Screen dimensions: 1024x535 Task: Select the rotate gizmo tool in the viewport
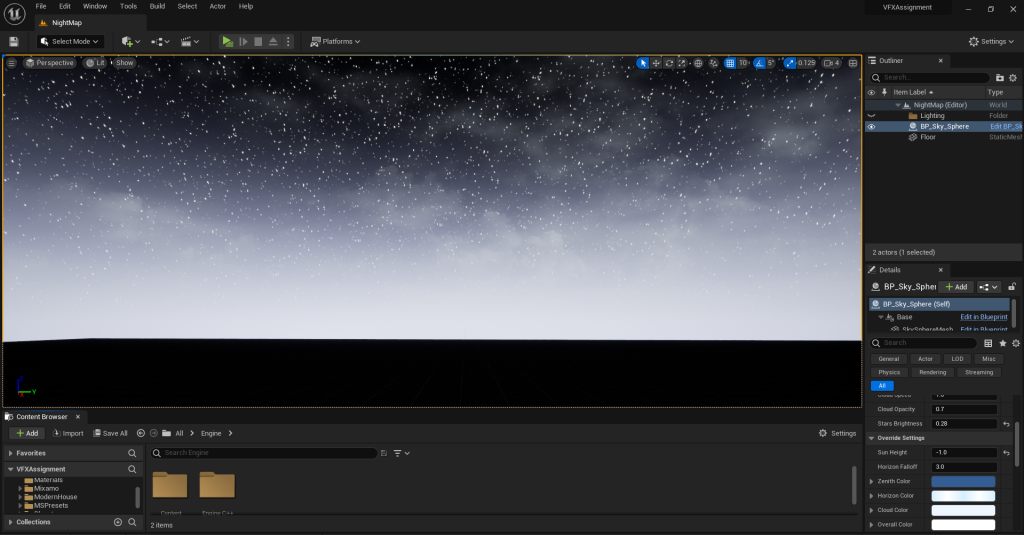tap(669, 63)
